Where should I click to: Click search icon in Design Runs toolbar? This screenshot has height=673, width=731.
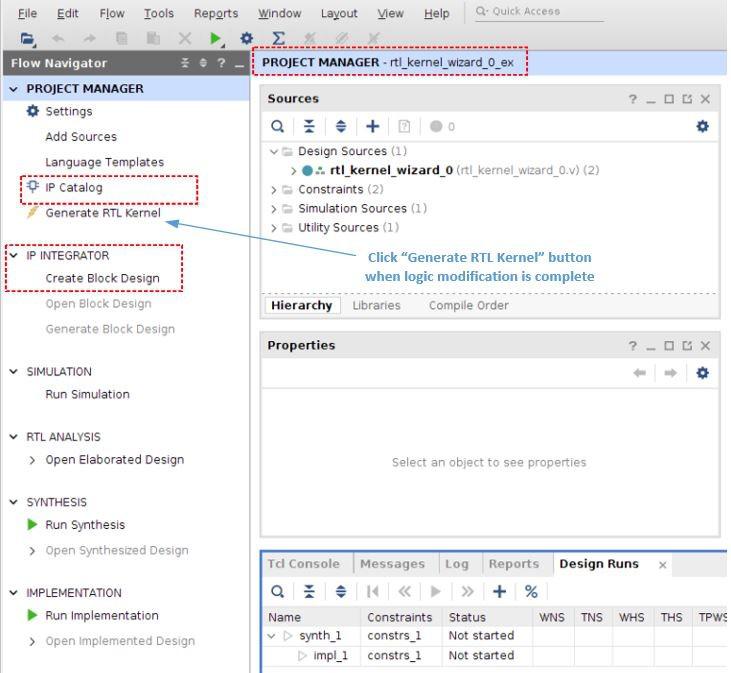click(277, 592)
